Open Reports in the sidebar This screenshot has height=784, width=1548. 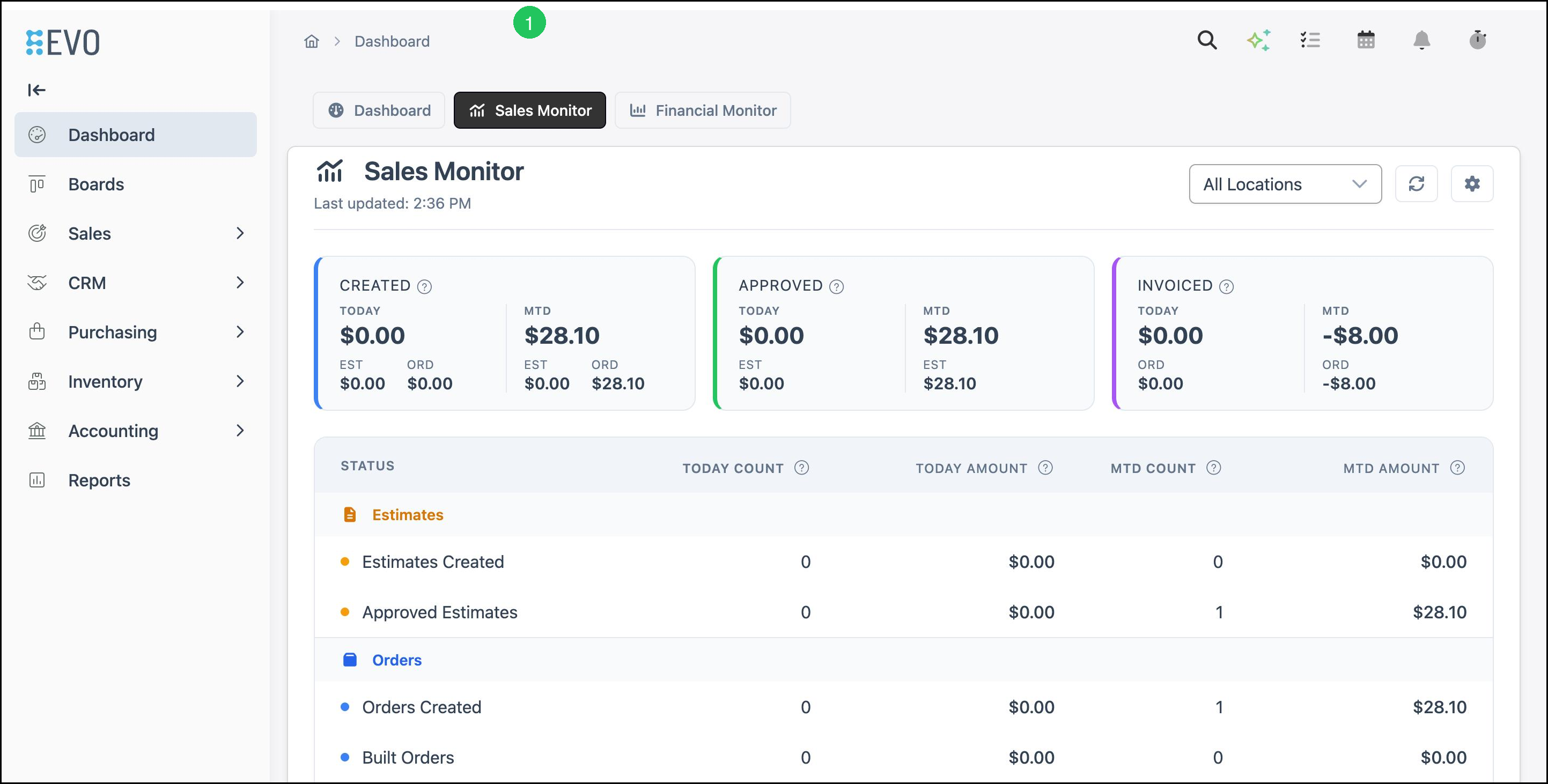point(136,480)
